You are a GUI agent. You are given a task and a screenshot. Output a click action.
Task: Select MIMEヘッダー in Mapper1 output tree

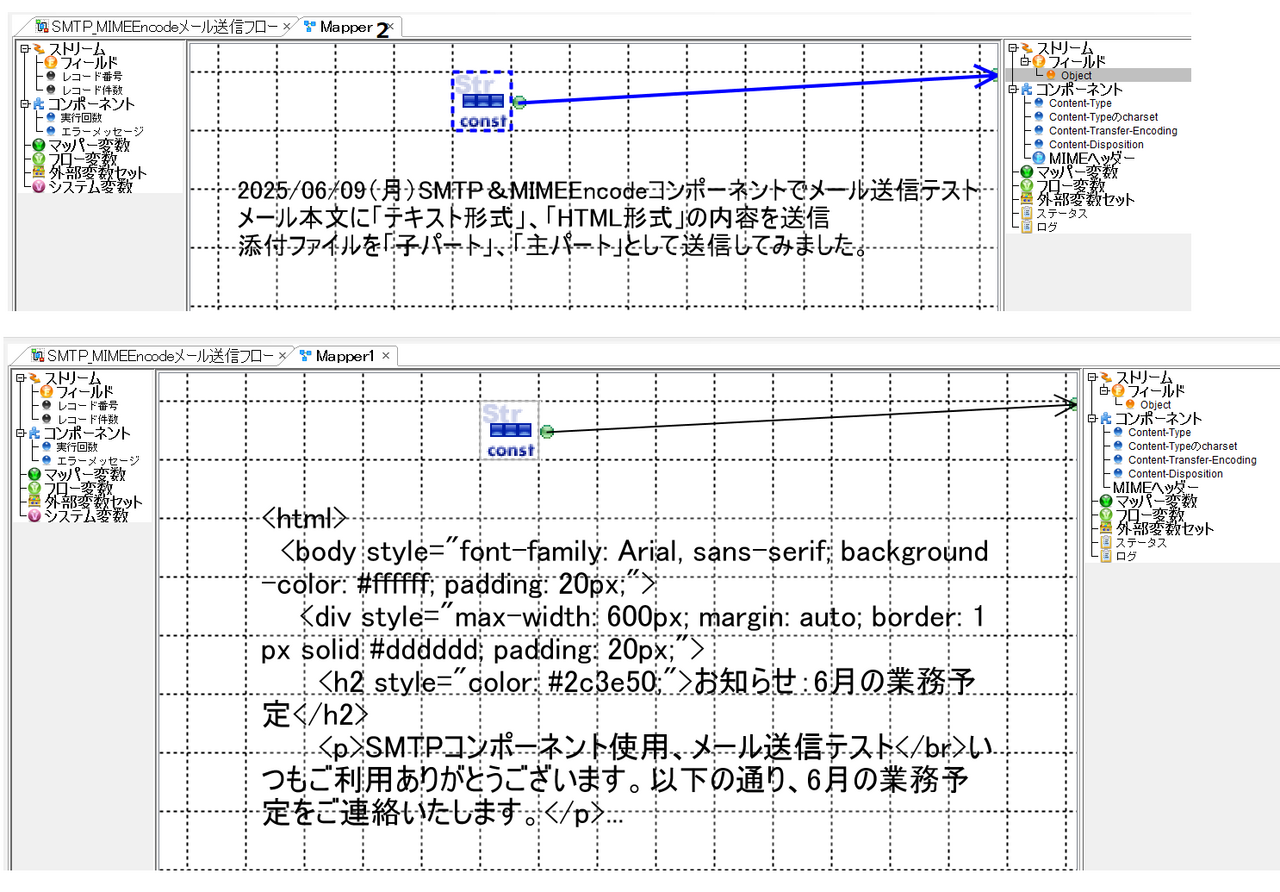pos(1156,487)
